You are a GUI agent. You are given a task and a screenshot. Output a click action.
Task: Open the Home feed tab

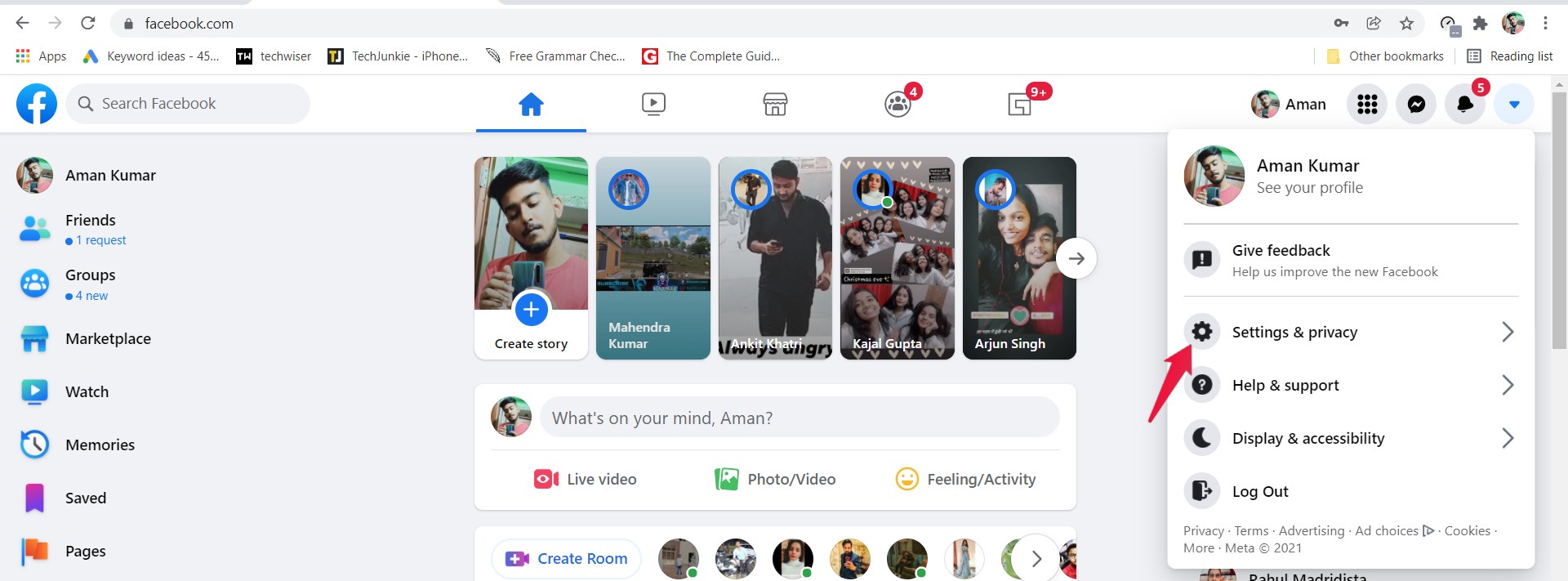[x=531, y=104]
